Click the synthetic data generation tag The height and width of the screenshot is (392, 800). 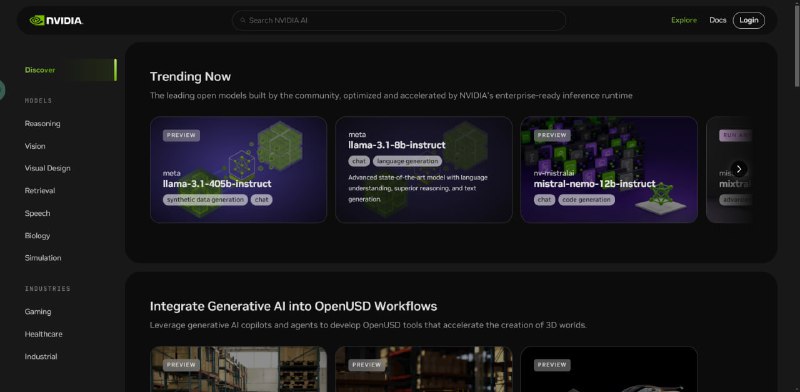[x=205, y=200]
